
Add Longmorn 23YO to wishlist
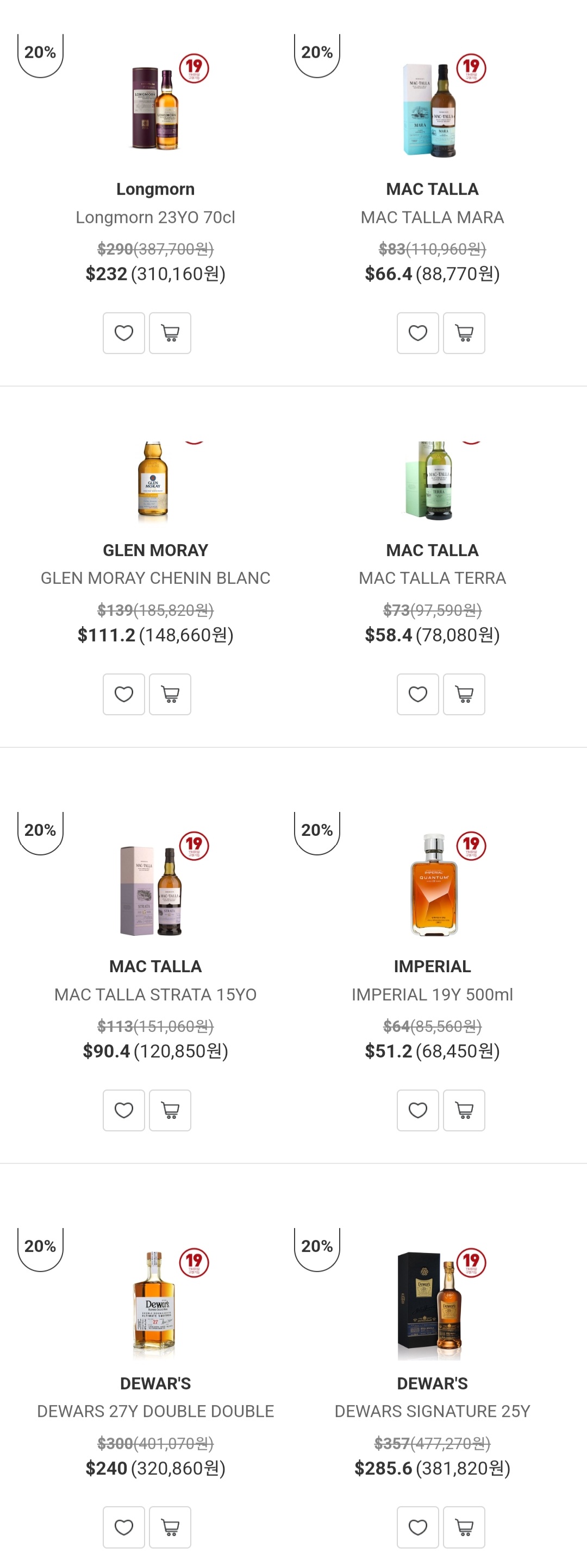123,333
